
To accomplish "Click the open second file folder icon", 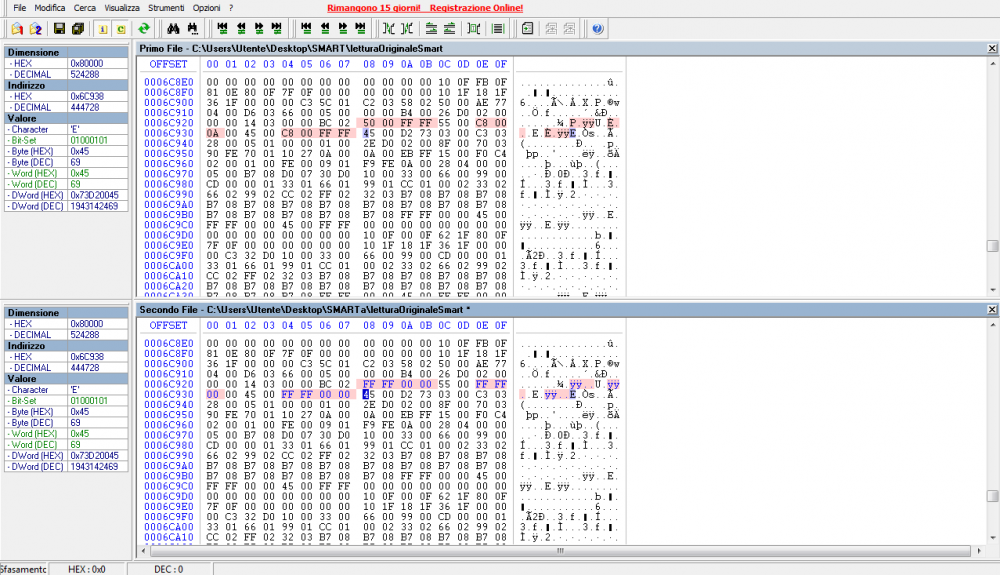I will [34, 28].
